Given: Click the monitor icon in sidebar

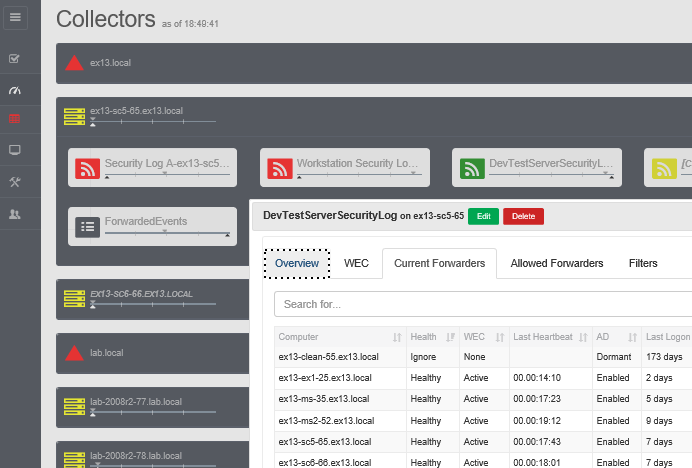Looking at the screenshot, I should point(15,150).
